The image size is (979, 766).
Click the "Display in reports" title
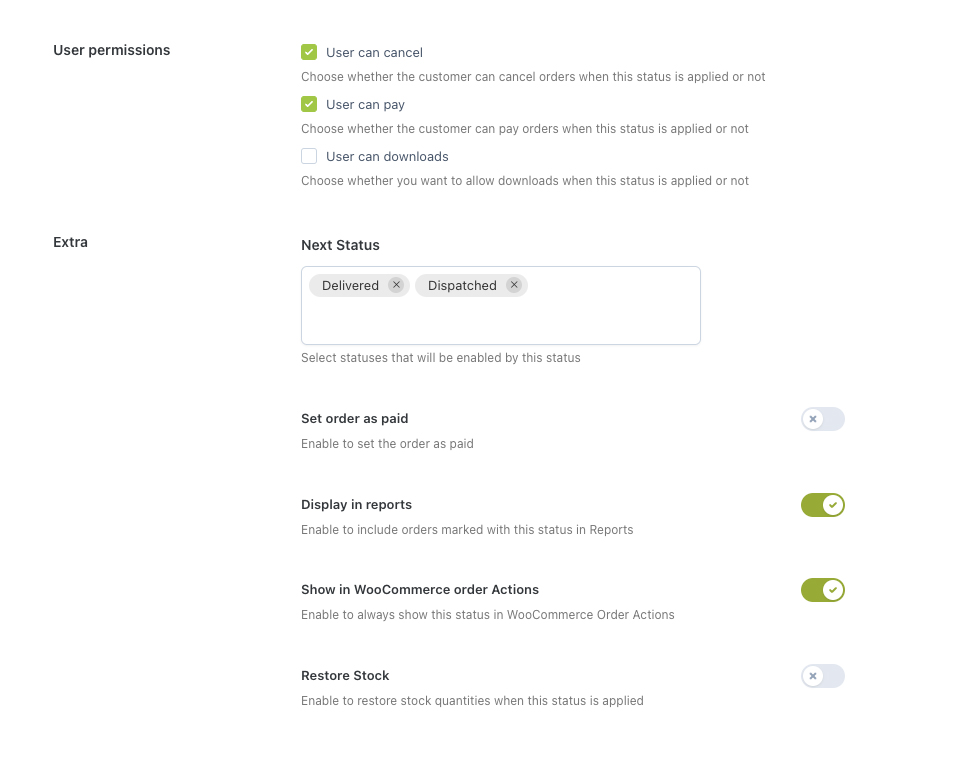coord(356,504)
